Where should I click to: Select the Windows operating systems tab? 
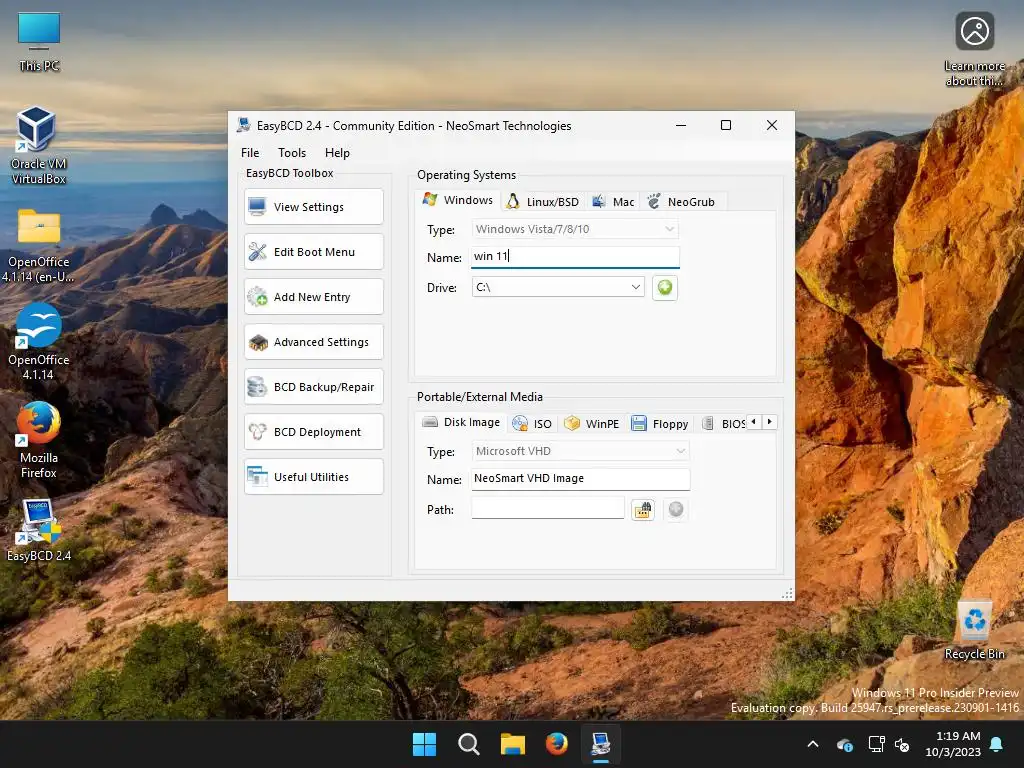458,200
